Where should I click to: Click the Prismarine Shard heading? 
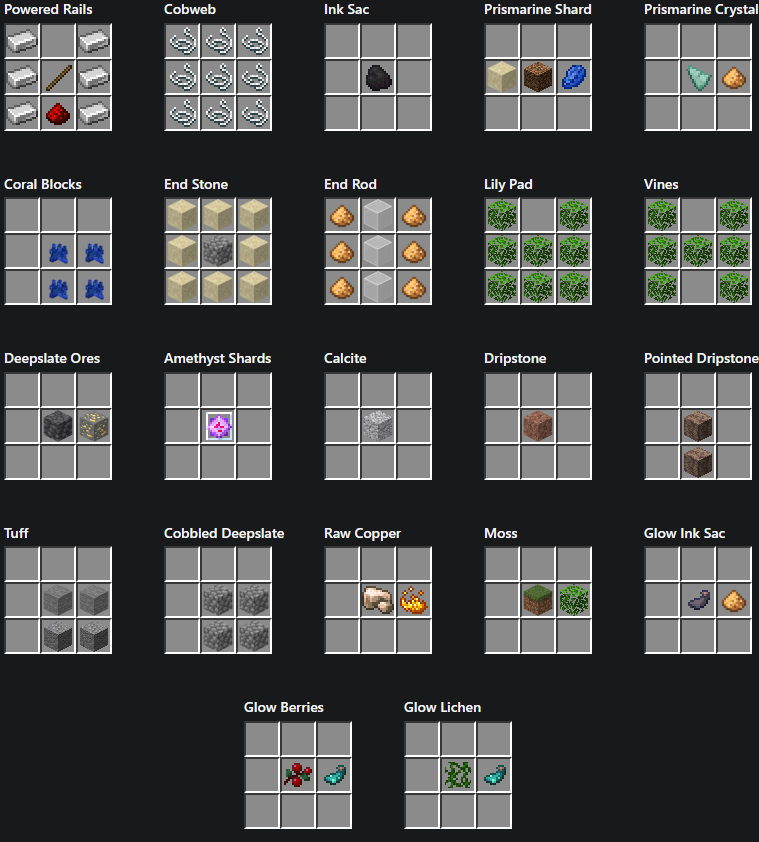tap(538, 10)
